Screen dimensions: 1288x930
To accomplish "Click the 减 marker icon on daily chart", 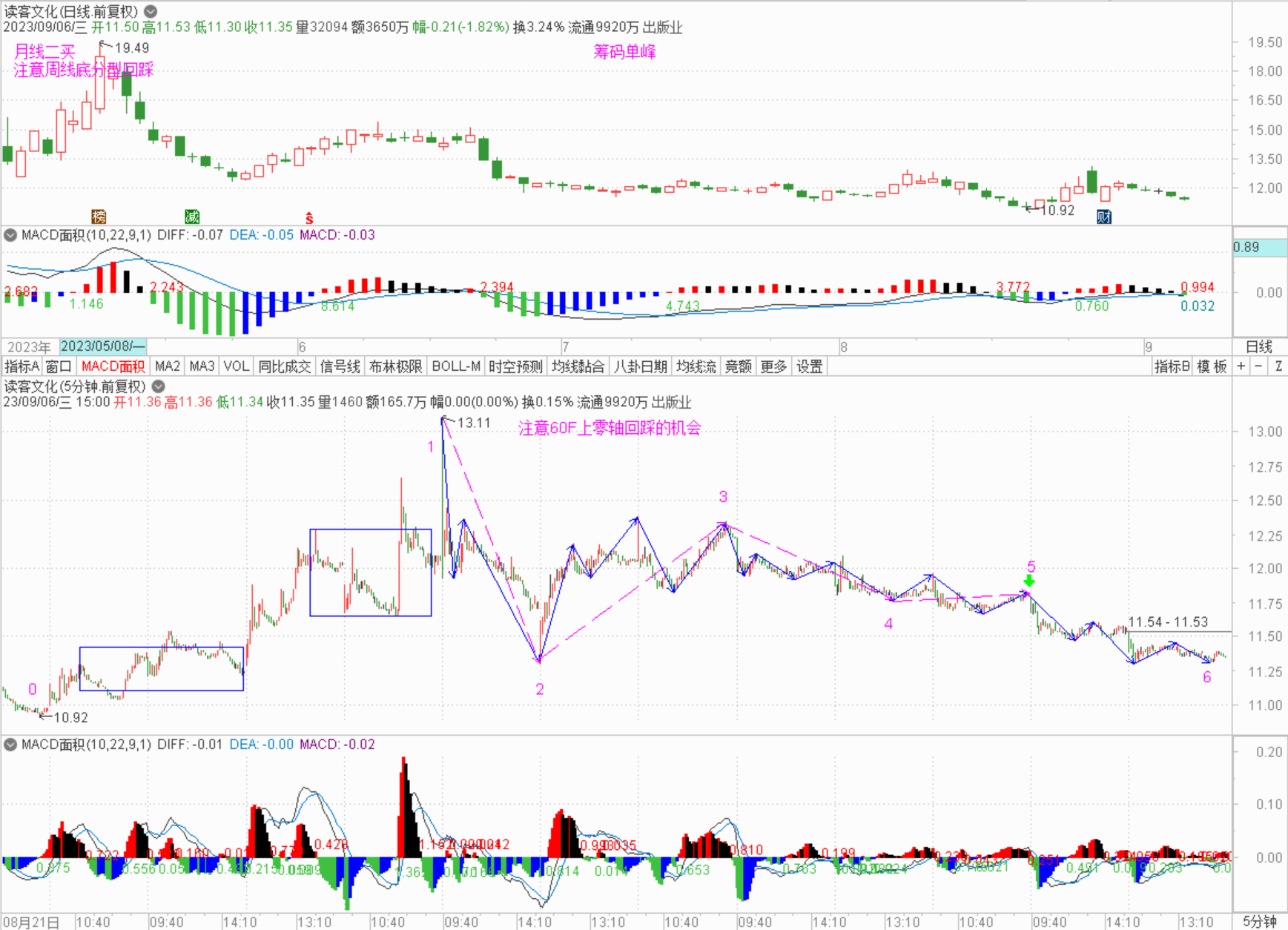I will (192, 217).
